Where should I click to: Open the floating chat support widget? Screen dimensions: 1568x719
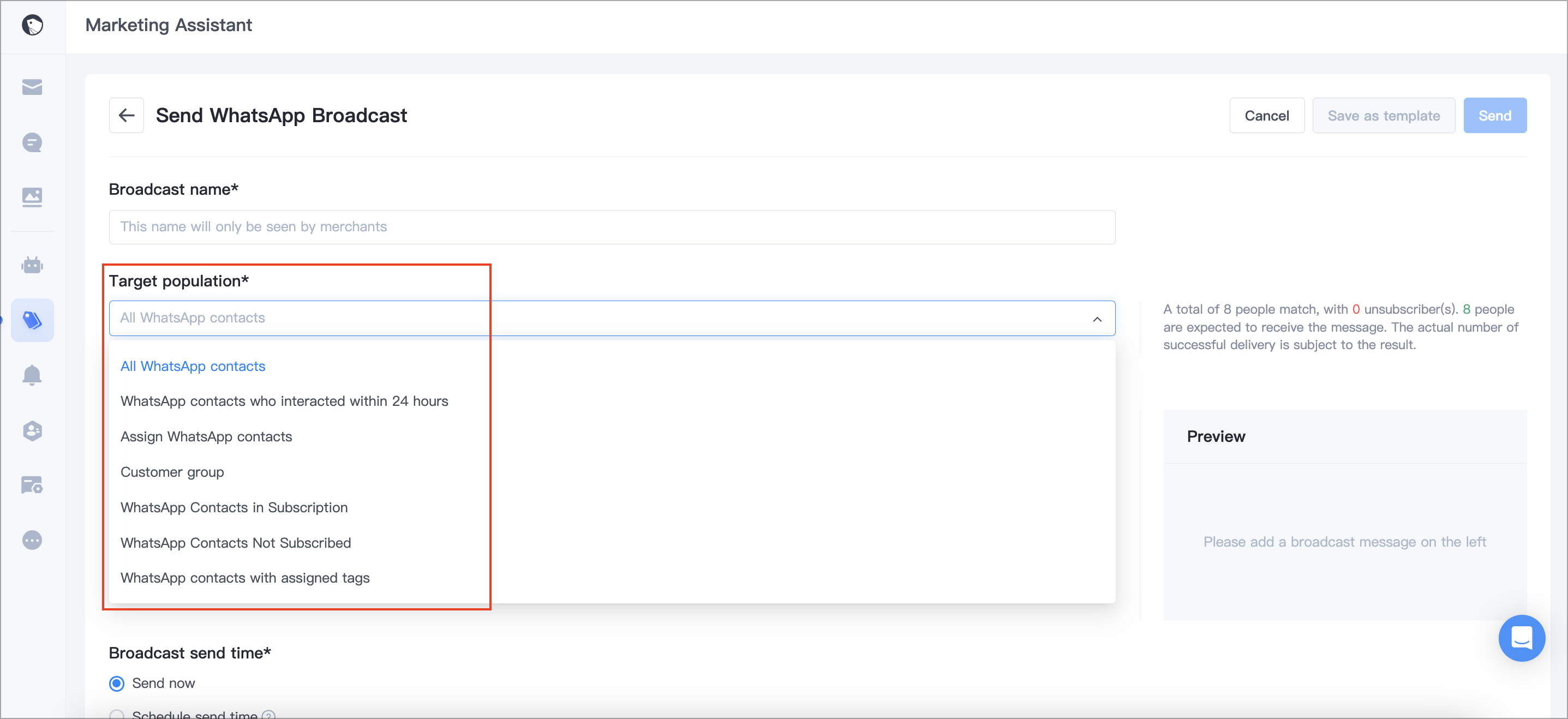click(x=1521, y=638)
